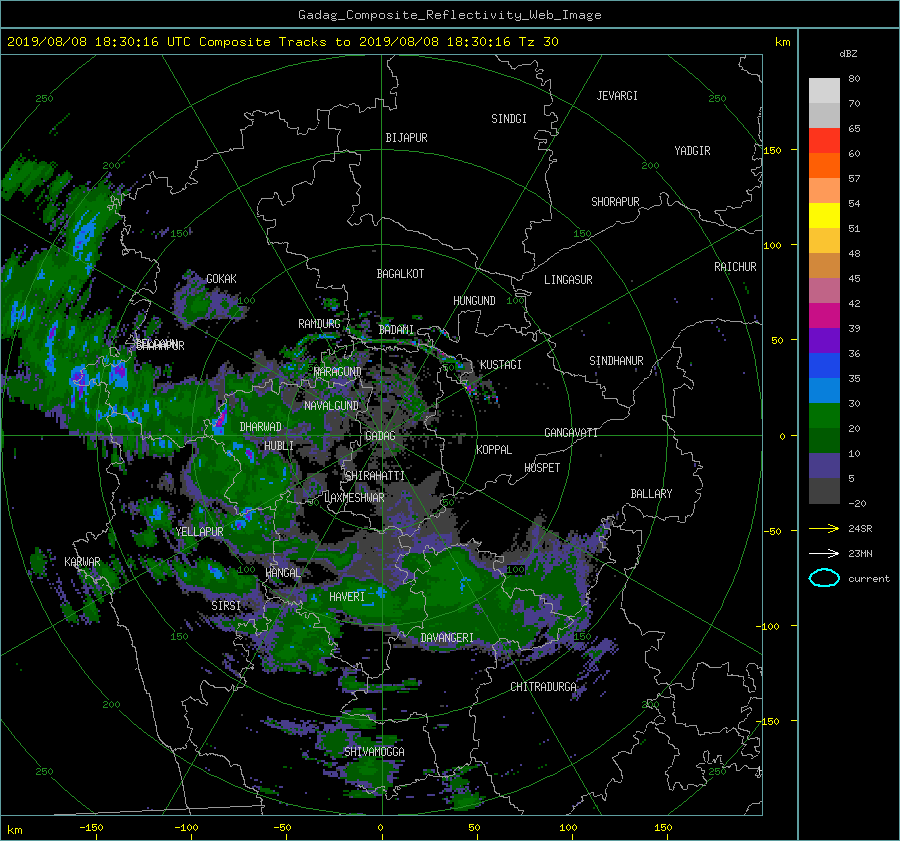Click the DHARWAD city label
This screenshot has width=900, height=841.
pos(261,427)
